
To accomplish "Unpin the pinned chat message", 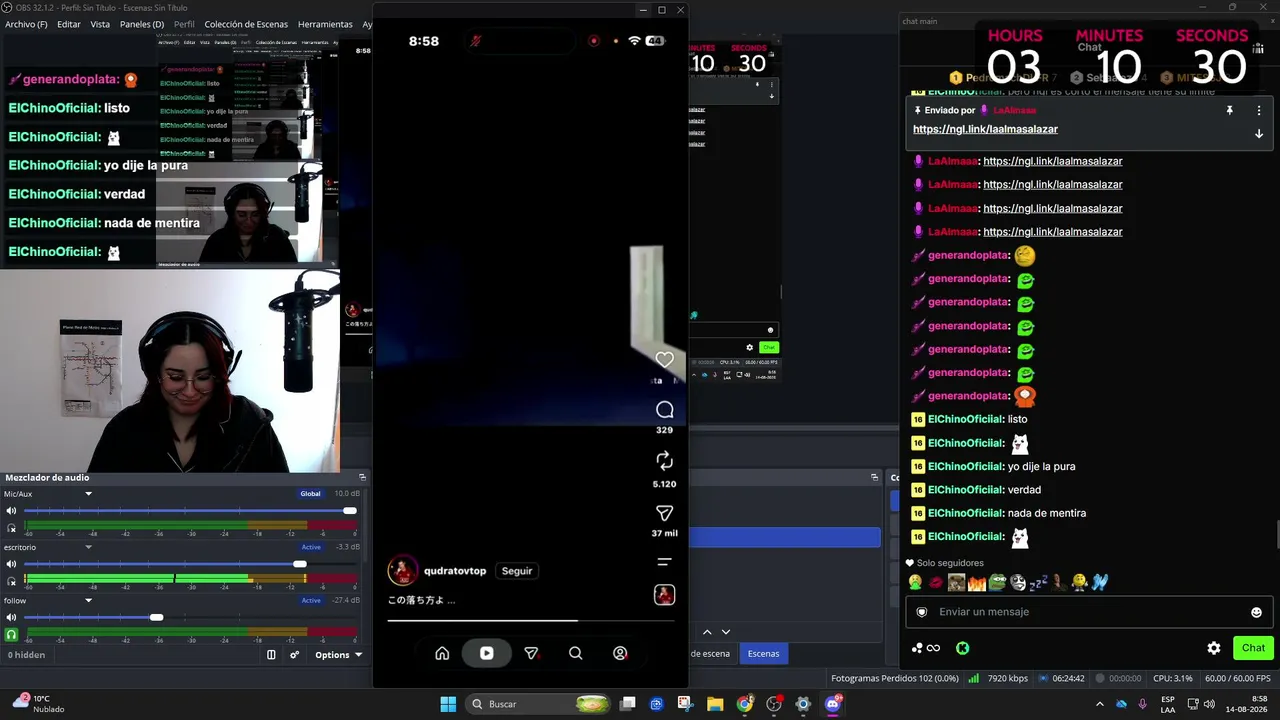I will click(1229, 110).
